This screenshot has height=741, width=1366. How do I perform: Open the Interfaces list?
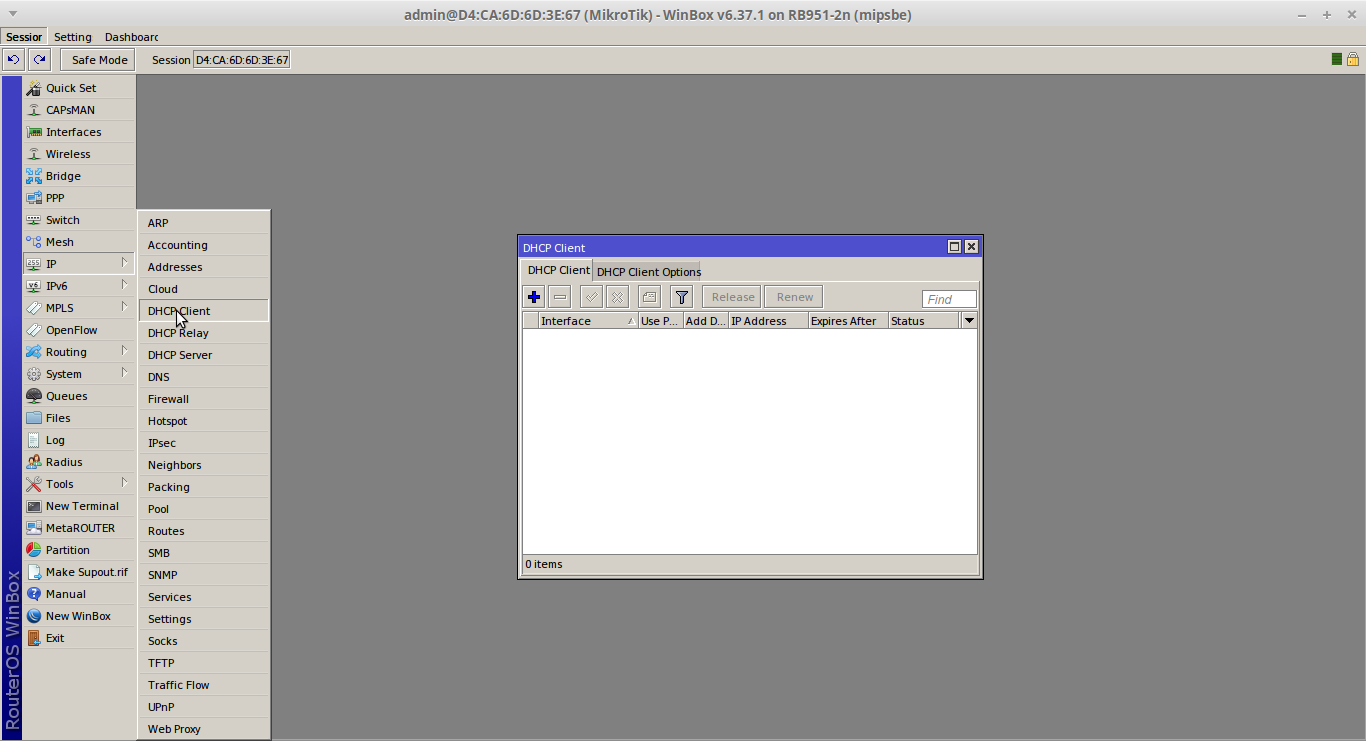click(79, 132)
